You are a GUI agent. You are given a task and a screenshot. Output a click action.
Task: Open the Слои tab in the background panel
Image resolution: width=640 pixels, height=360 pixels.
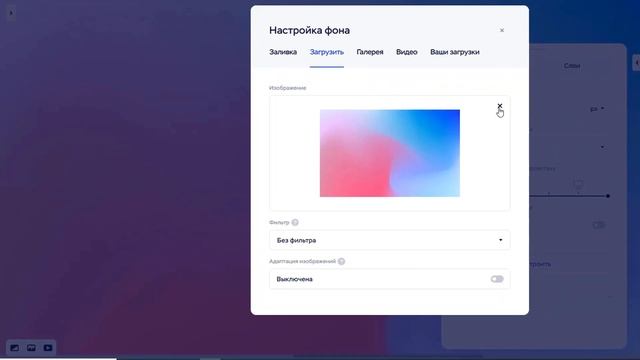[572, 66]
